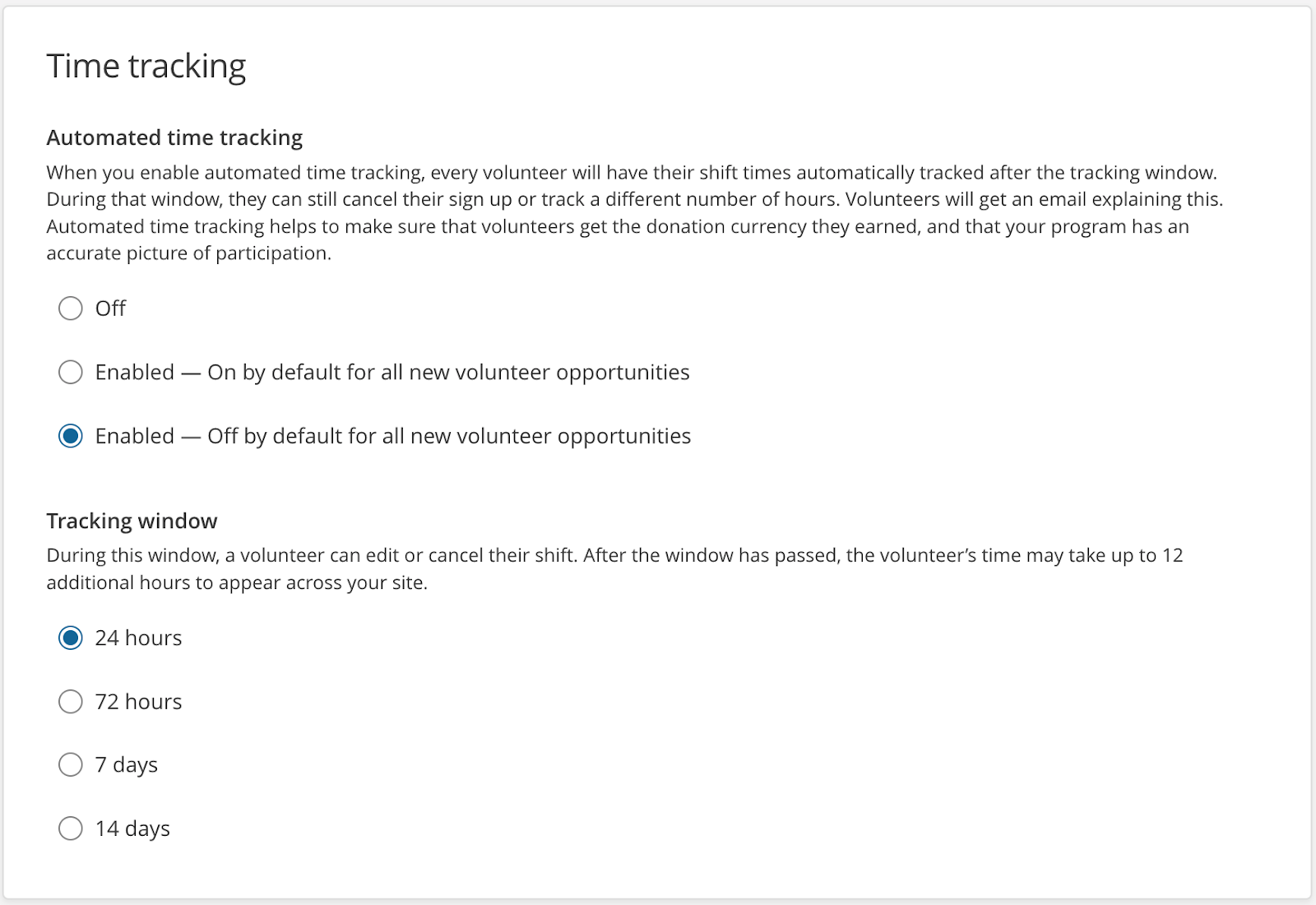Image resolution: width=1316 pixels, height=905 pixels.
Task: Pick the 7 days radio circle
Action: pos(71,765)
